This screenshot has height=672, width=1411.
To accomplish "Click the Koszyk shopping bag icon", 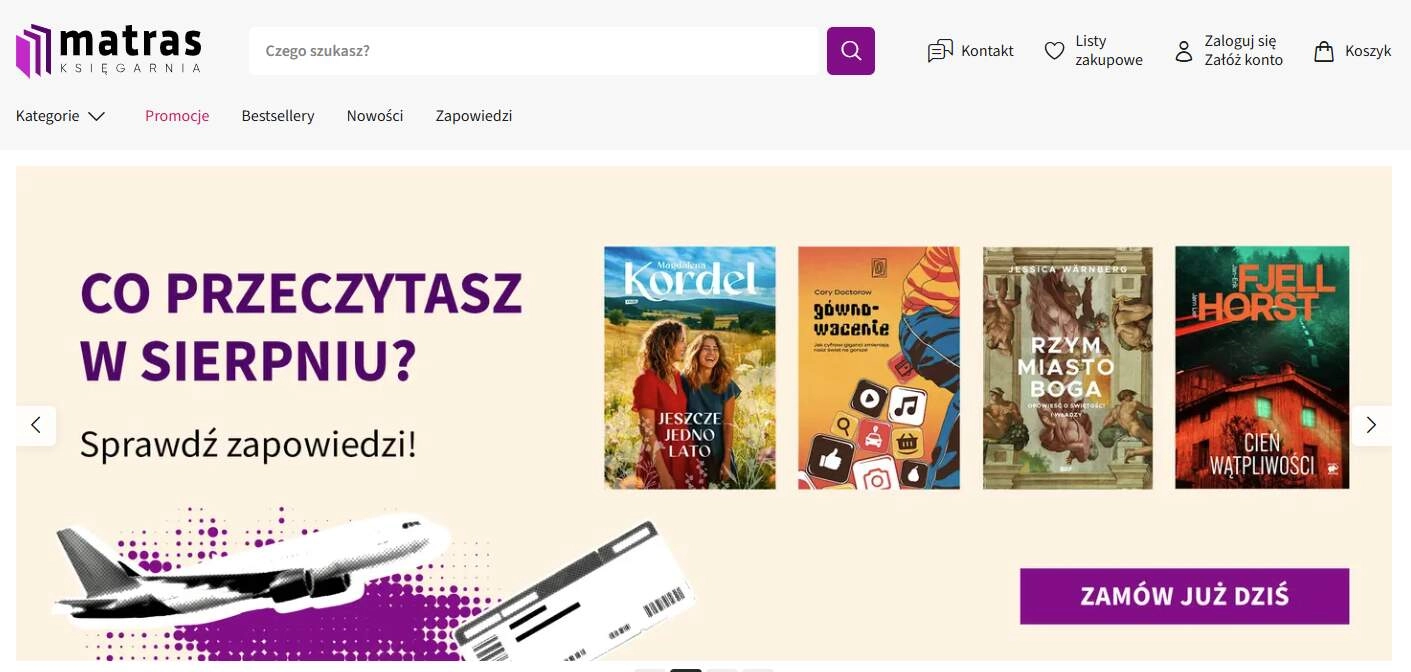I will pyautogui.click(x=1324, y=51).
